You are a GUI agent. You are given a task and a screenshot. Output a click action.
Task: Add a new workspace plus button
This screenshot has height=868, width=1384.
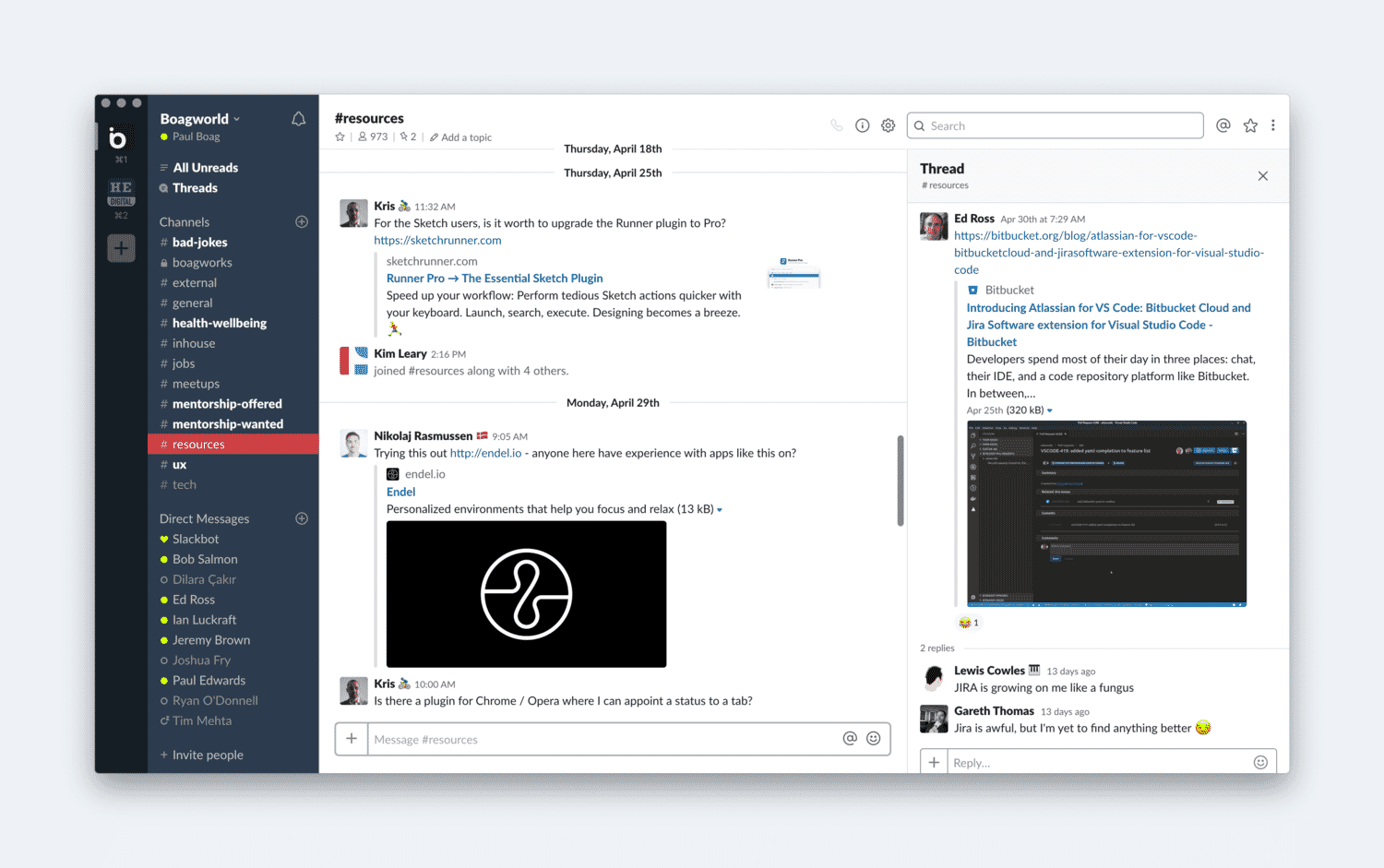pyautogui.click(x=121, y=248)
